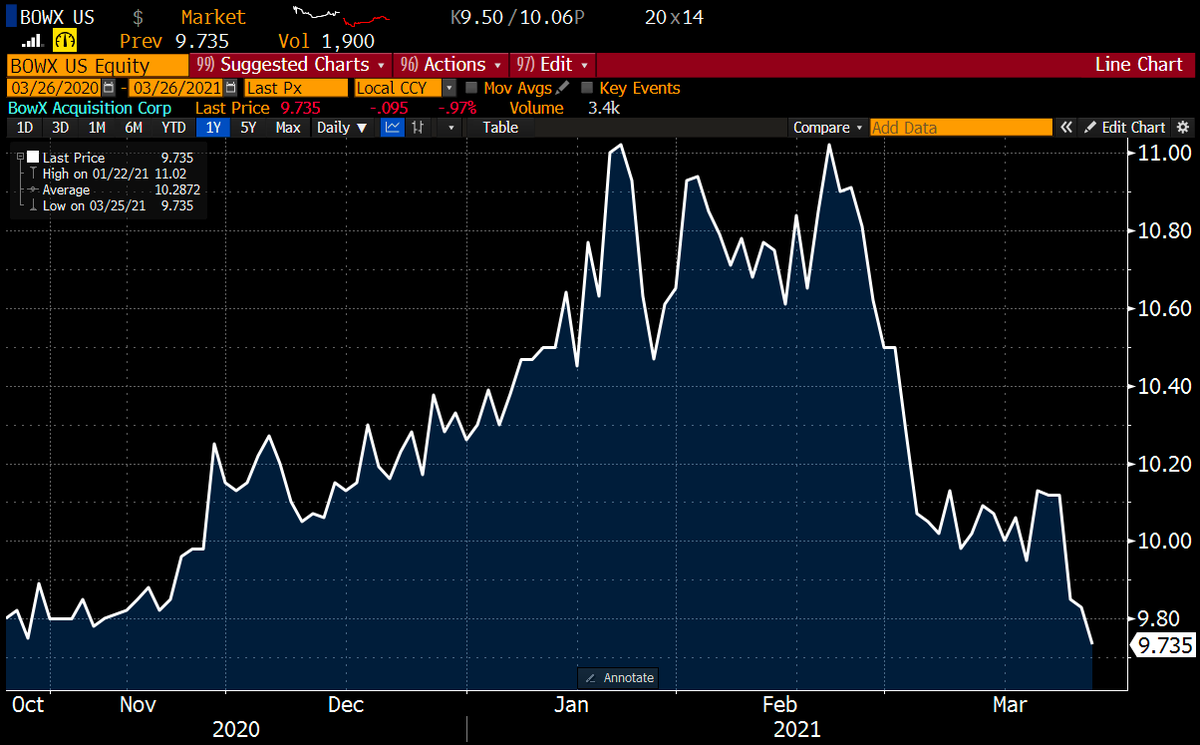Click the double left chevron collapse icon

[1066, 127]
